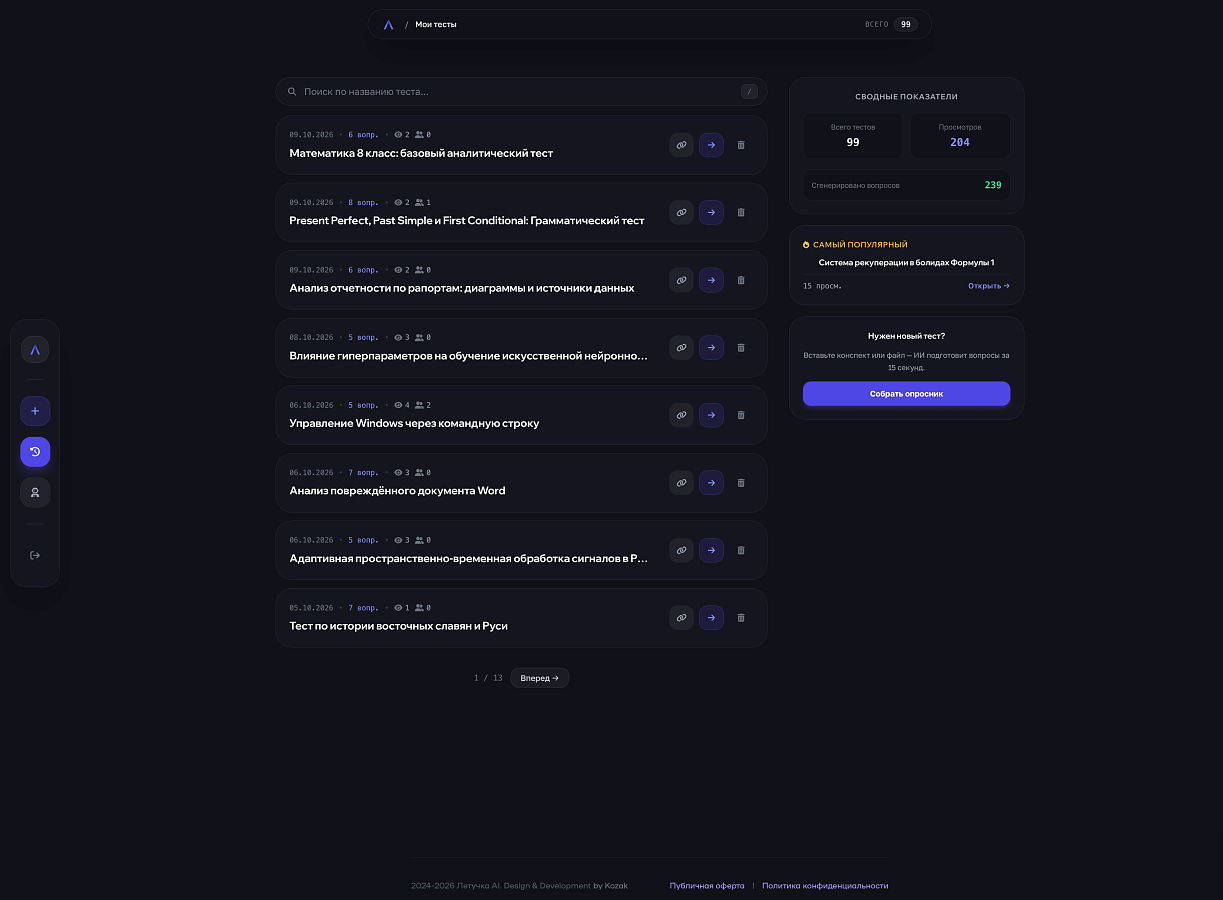1223x900 pixels.
Task: Open the most popular test via Открыть
Action: click(989, 286)
